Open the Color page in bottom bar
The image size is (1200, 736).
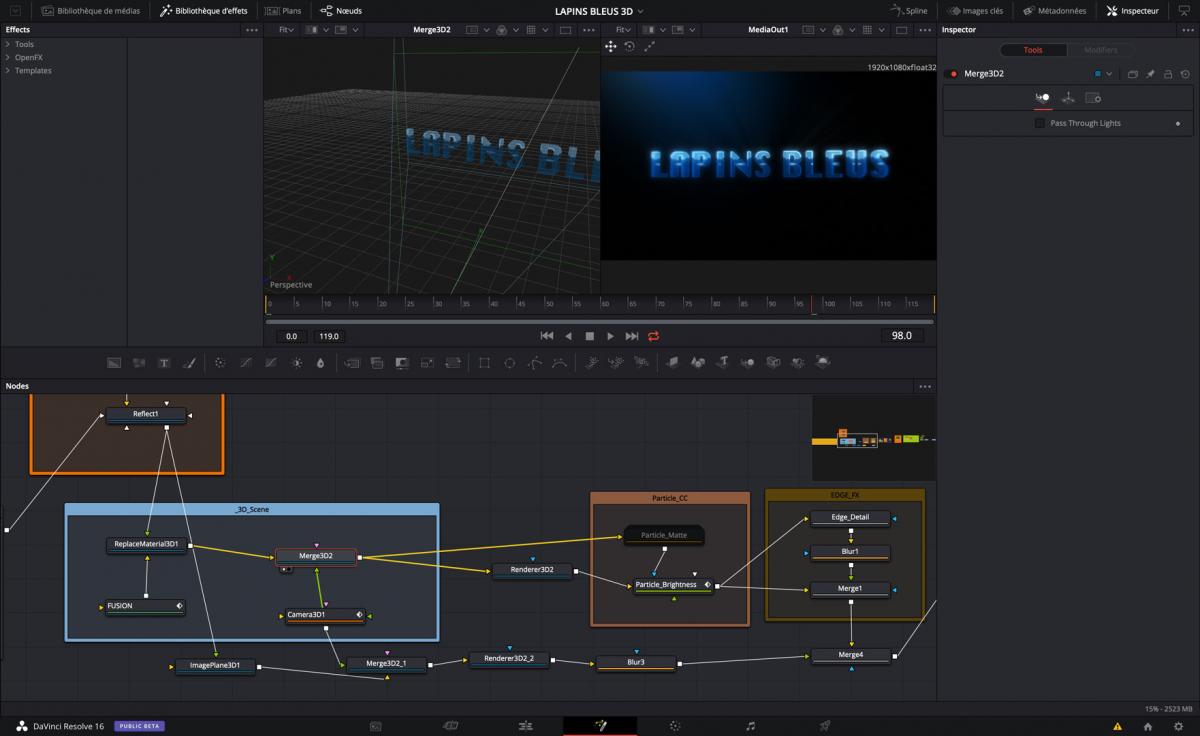click(675, 726)
